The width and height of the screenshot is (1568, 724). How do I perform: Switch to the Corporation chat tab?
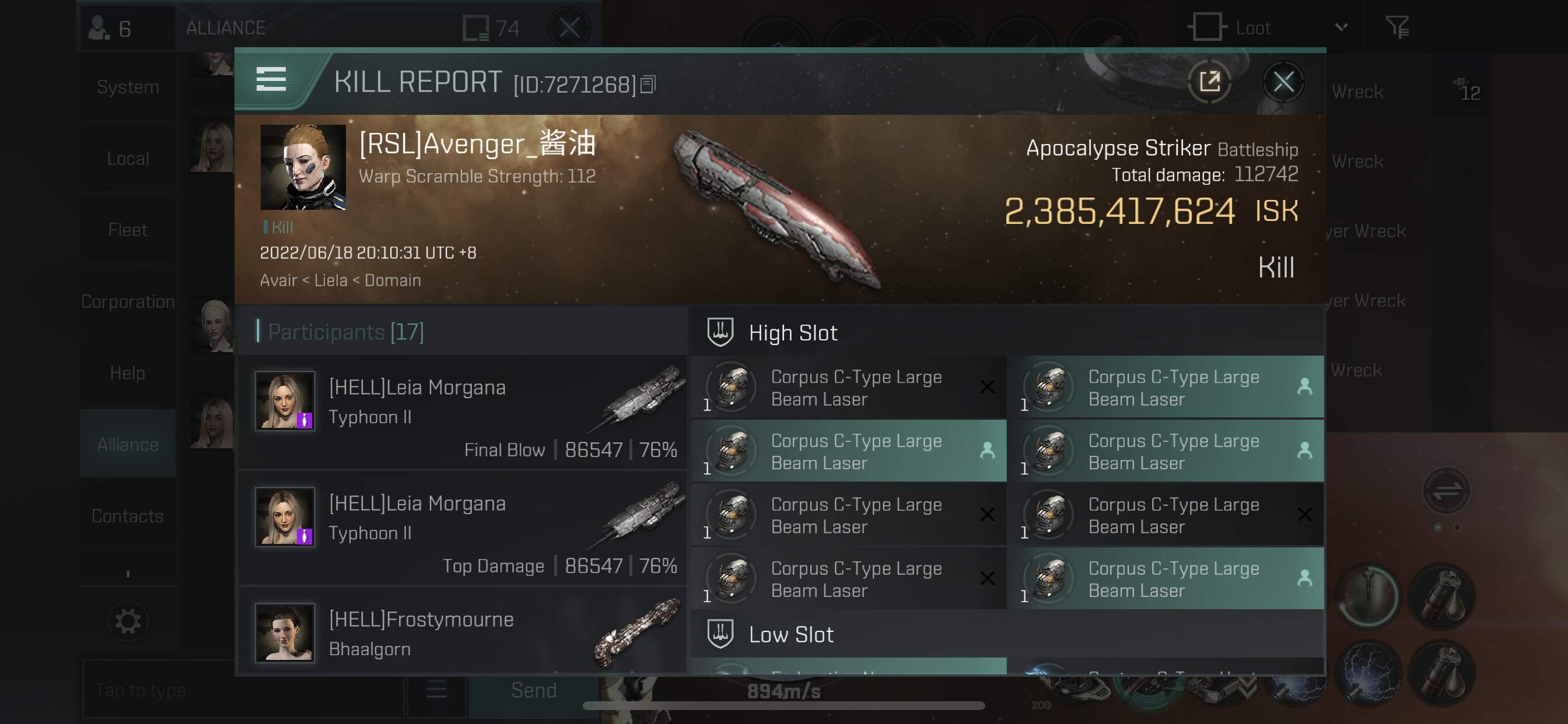[x=128, y=301]
